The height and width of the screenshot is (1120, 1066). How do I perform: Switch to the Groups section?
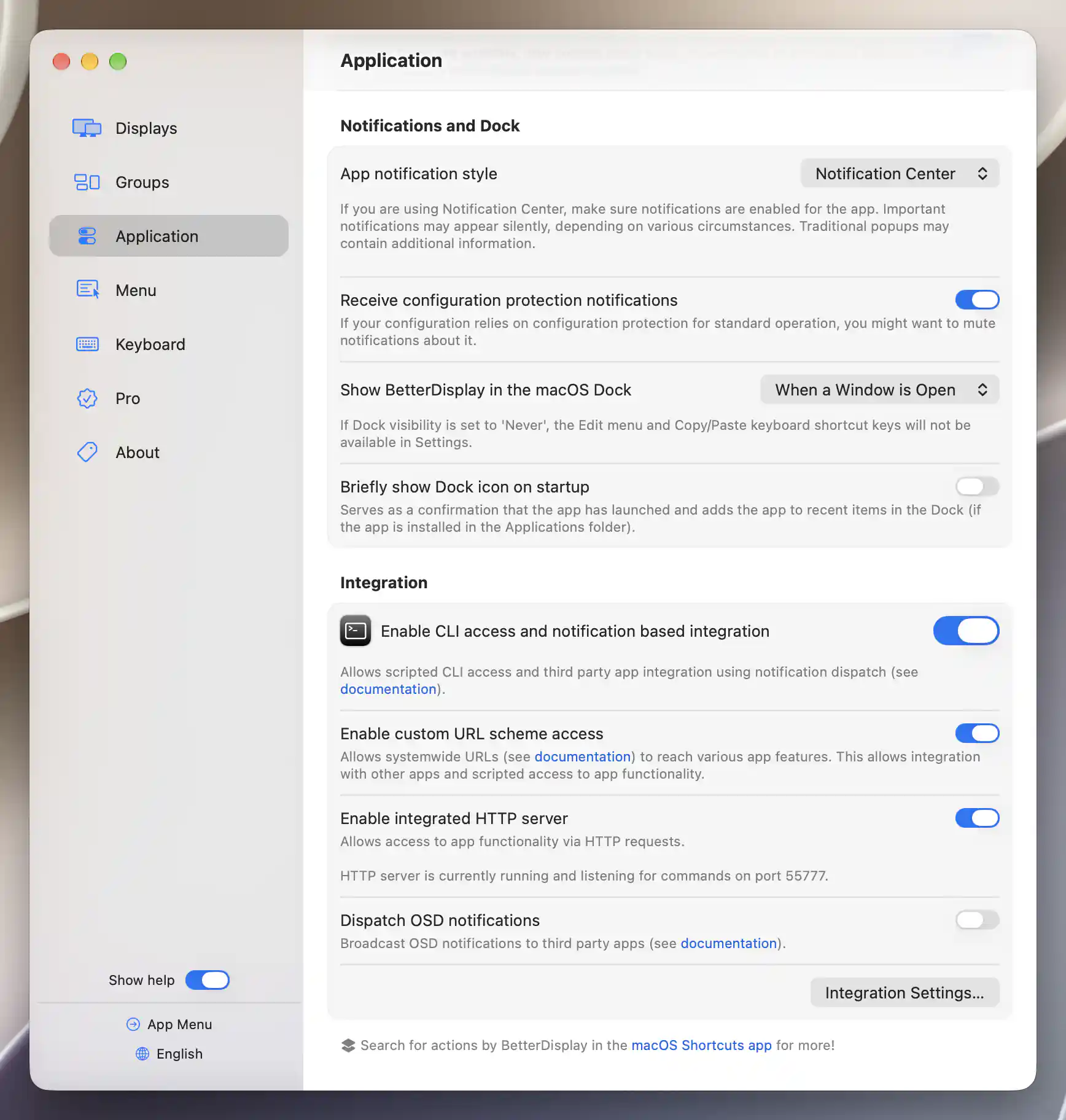point(169,182)
